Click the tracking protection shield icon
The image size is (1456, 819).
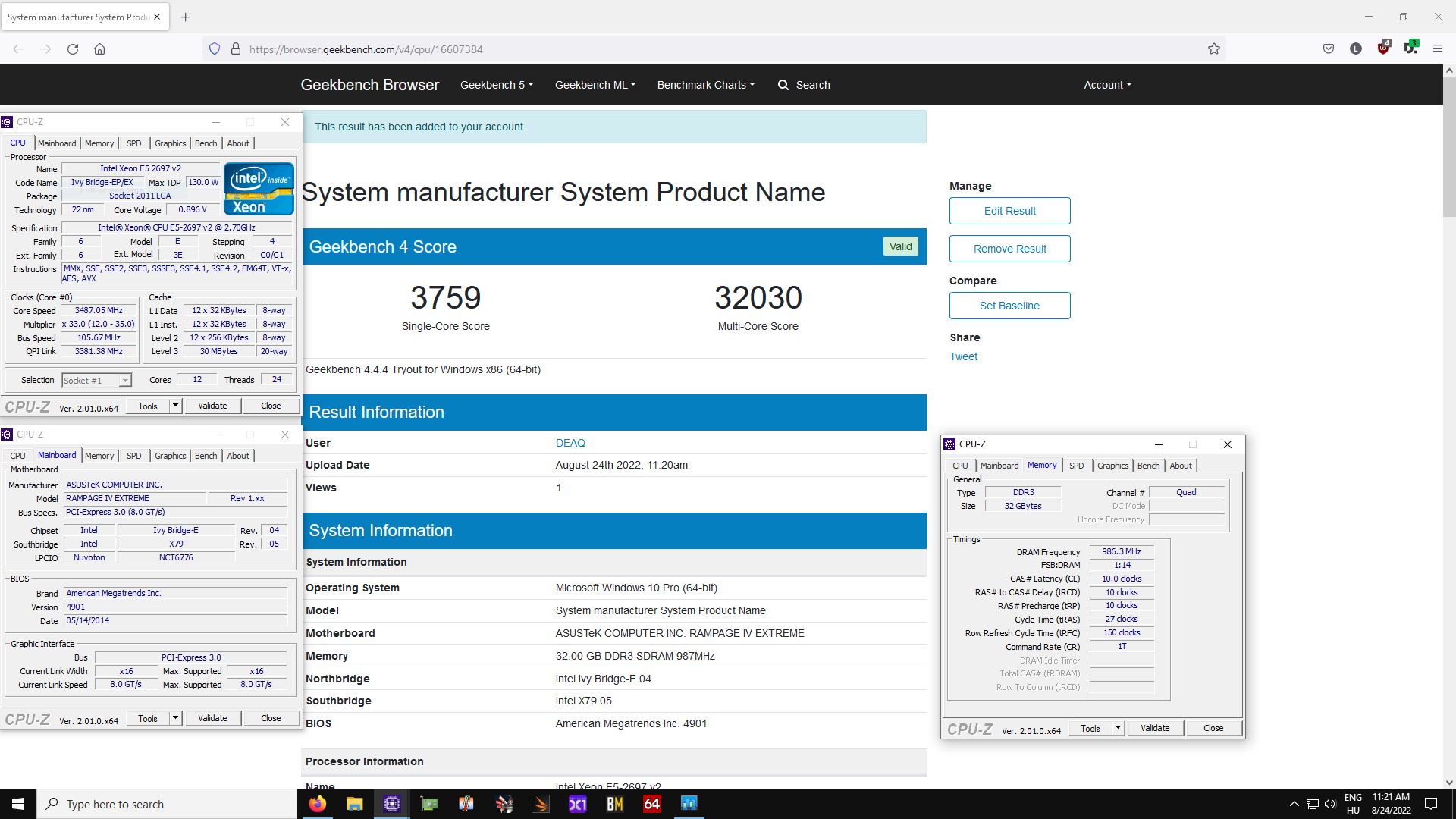[215, 49]
